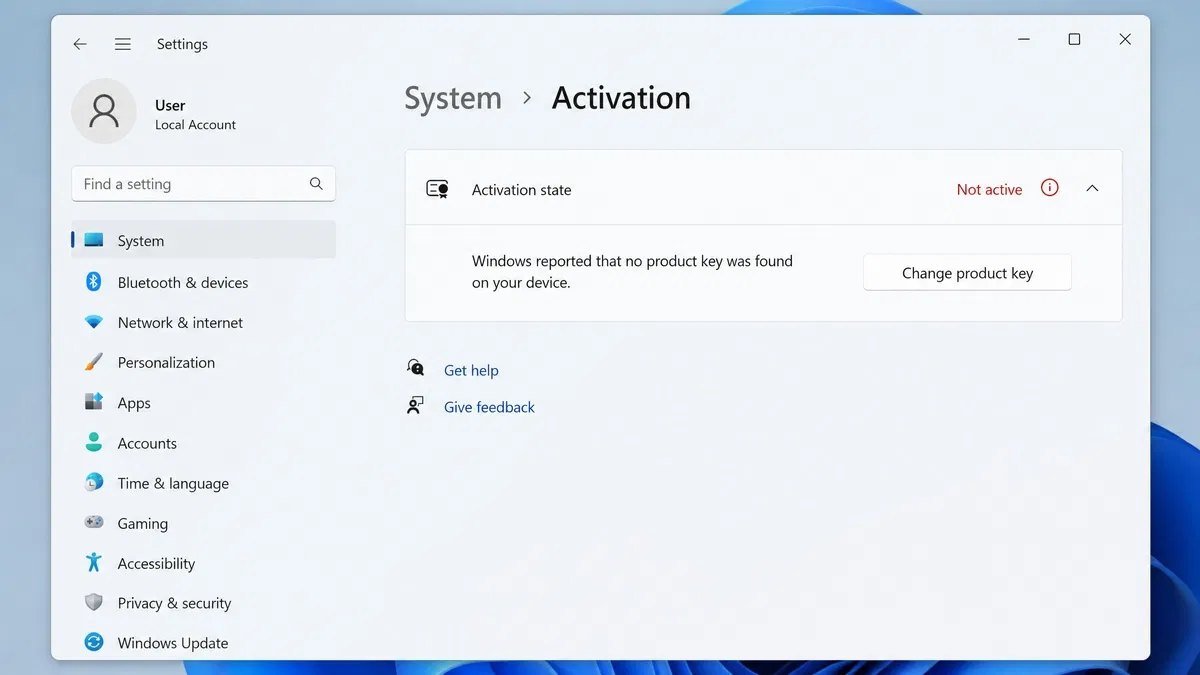Click the Activation state certificate icon
Image resolution: width=1200 pixels, height=675 pixels.
pyautogui.click(x=437, y=189)
